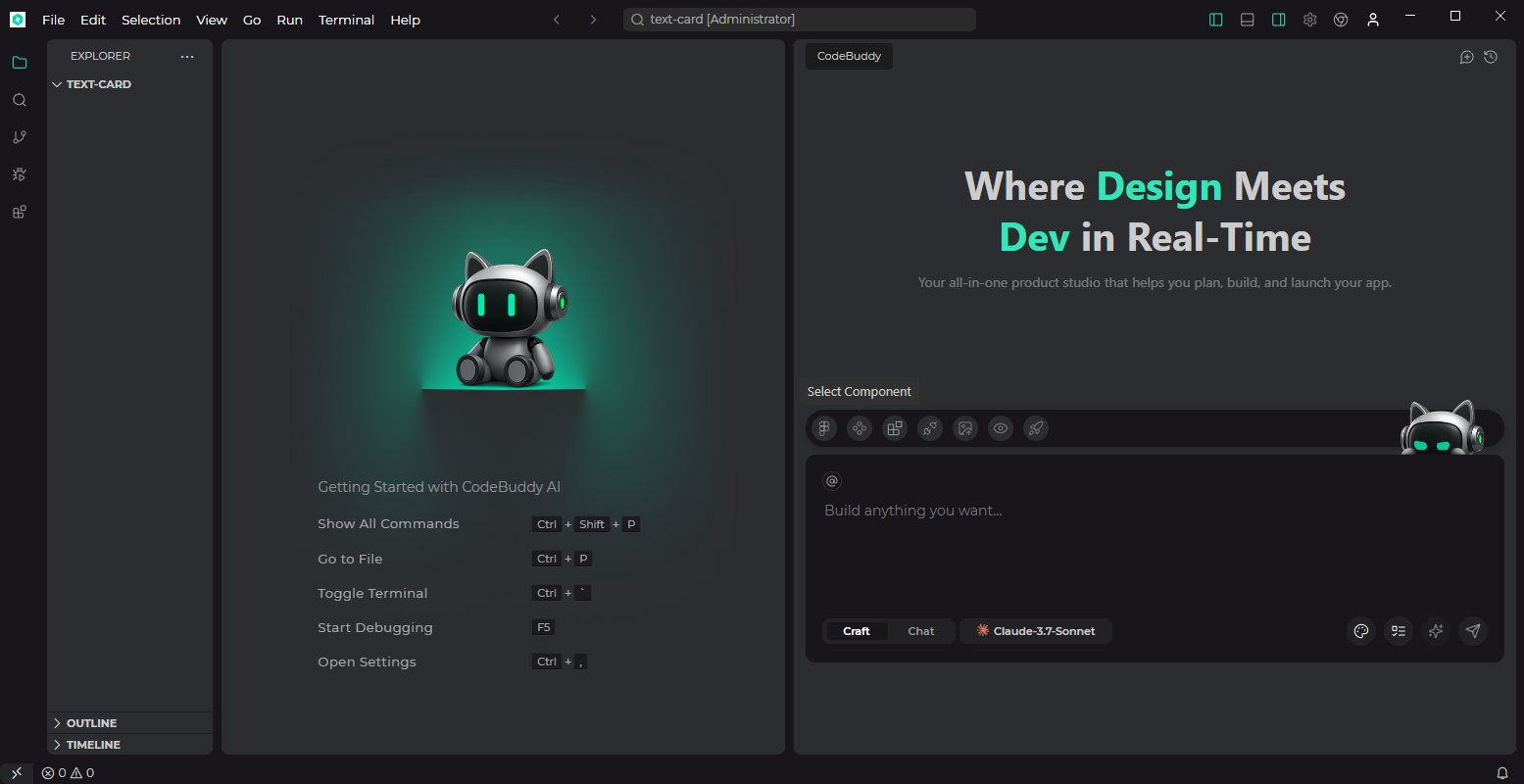
Task: Minimize the application window
Action: pos(1410,16)
